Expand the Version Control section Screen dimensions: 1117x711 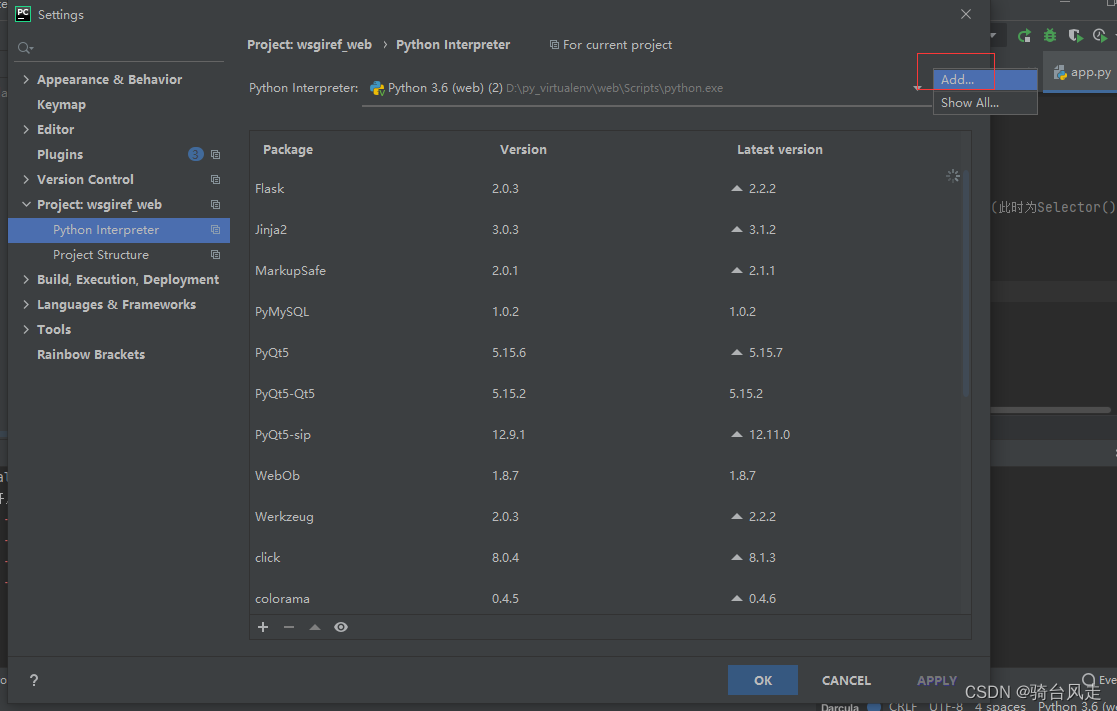pos(26,179)
